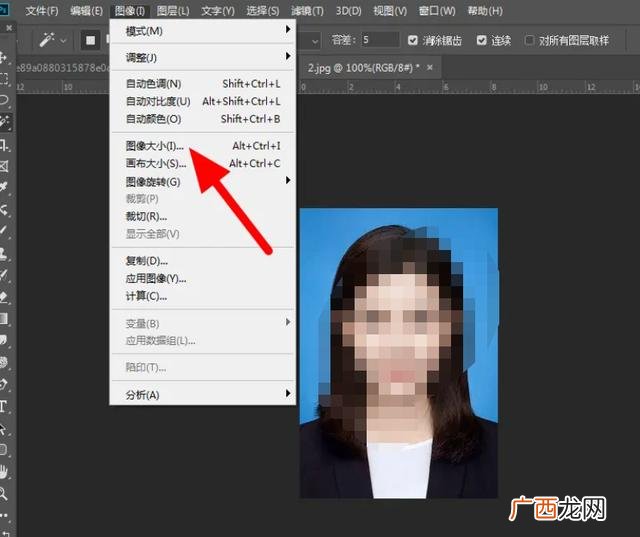This screenshot has width=640, height=537.
Task: Click the new selection mode square icon
Action: [x=90, y=40]
